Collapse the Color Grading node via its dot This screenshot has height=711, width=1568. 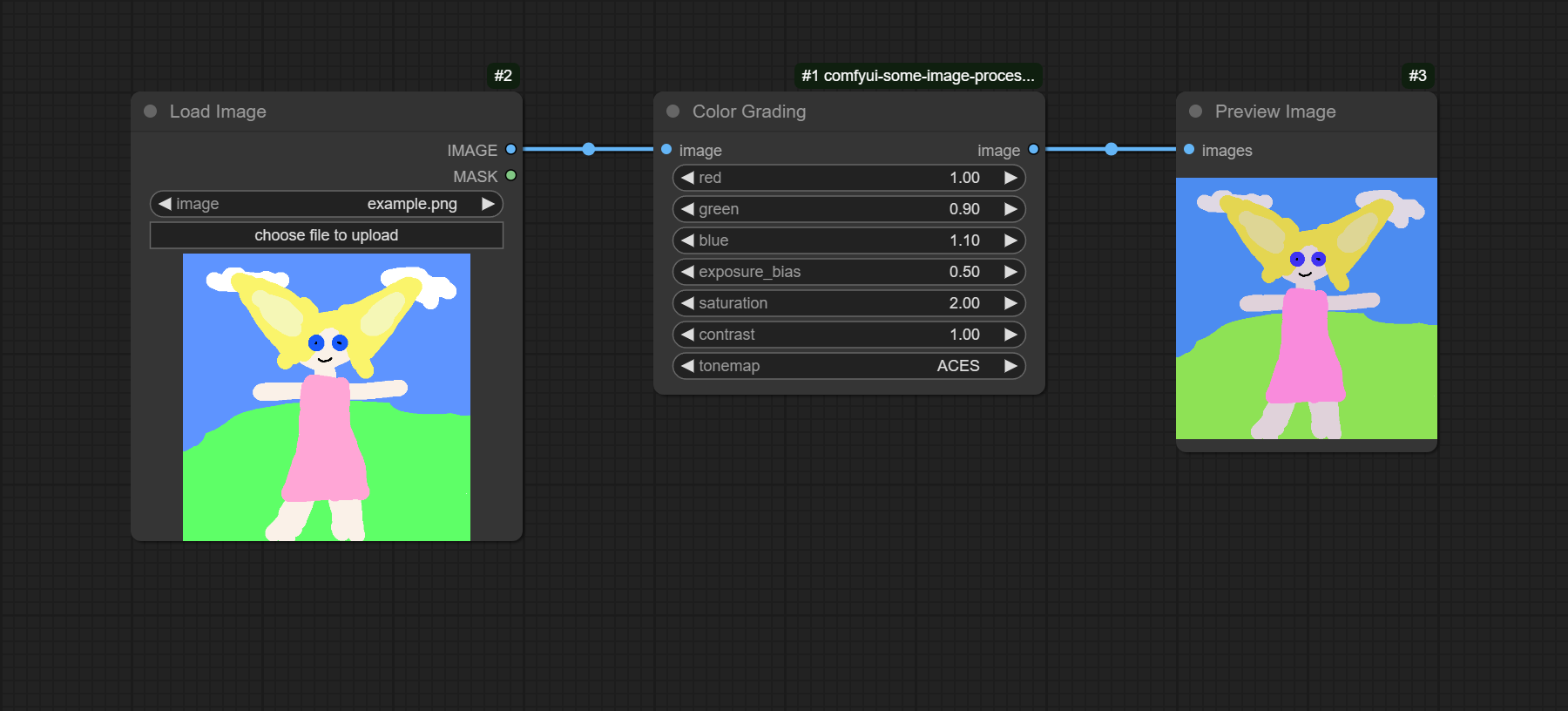672,112
